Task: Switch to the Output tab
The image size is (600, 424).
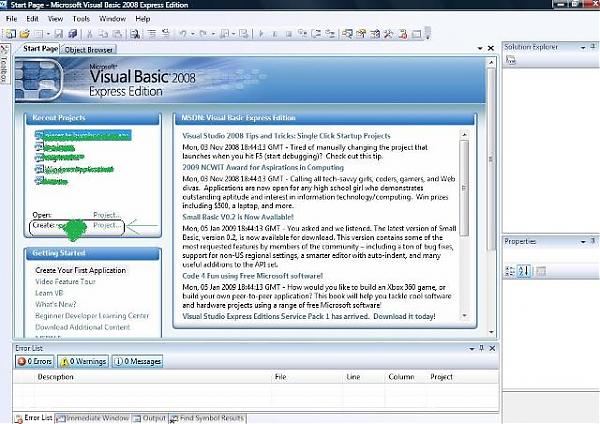Action: tap(150, 418)
